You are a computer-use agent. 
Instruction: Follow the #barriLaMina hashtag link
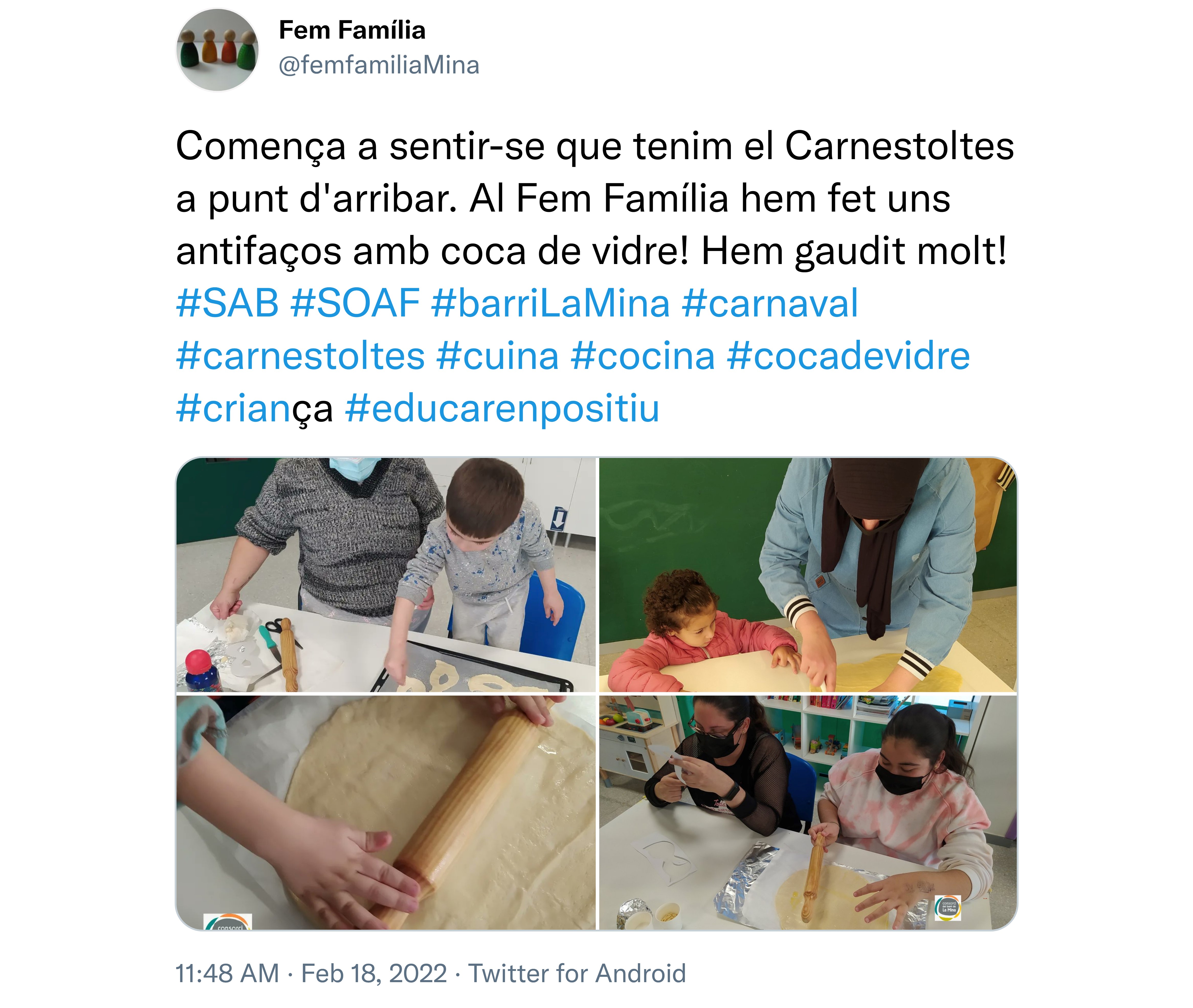coord(551,303)
